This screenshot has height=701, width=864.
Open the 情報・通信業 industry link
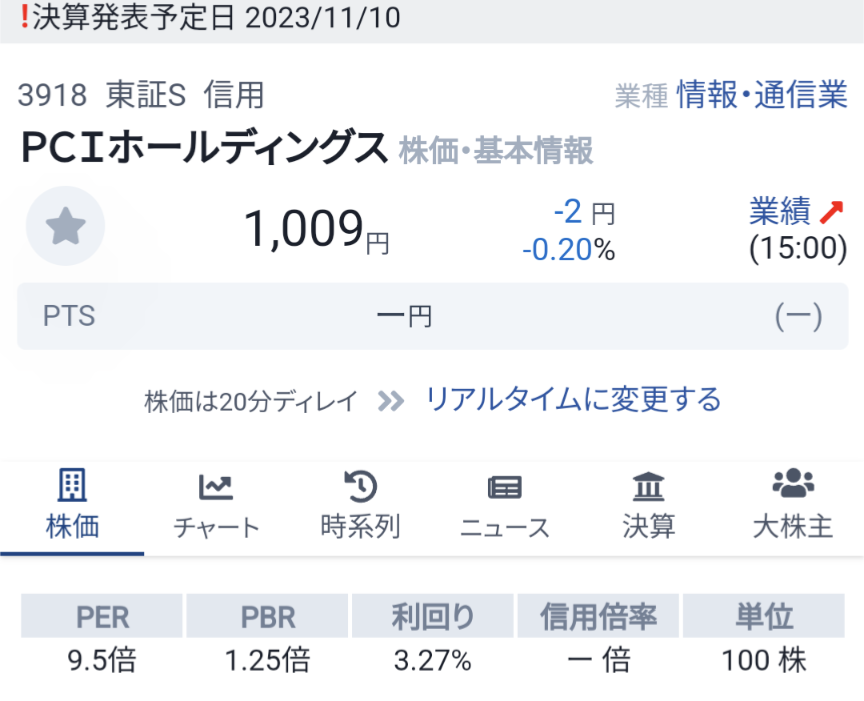coord(761,95)
